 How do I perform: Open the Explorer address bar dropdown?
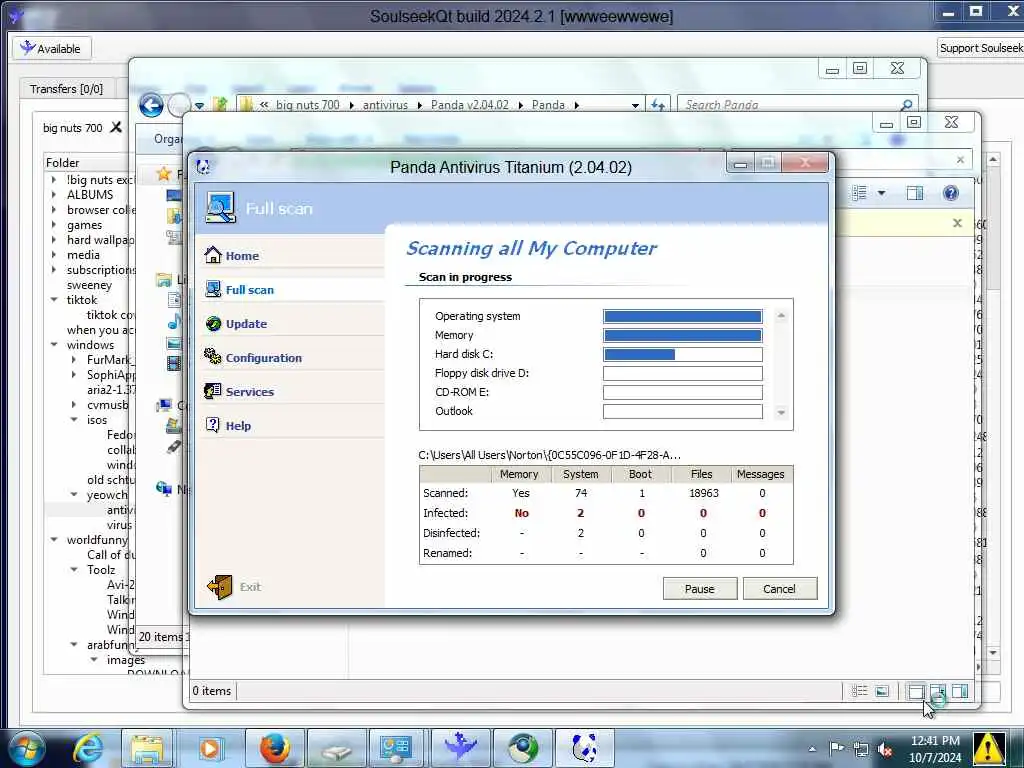tap(635, 105)
